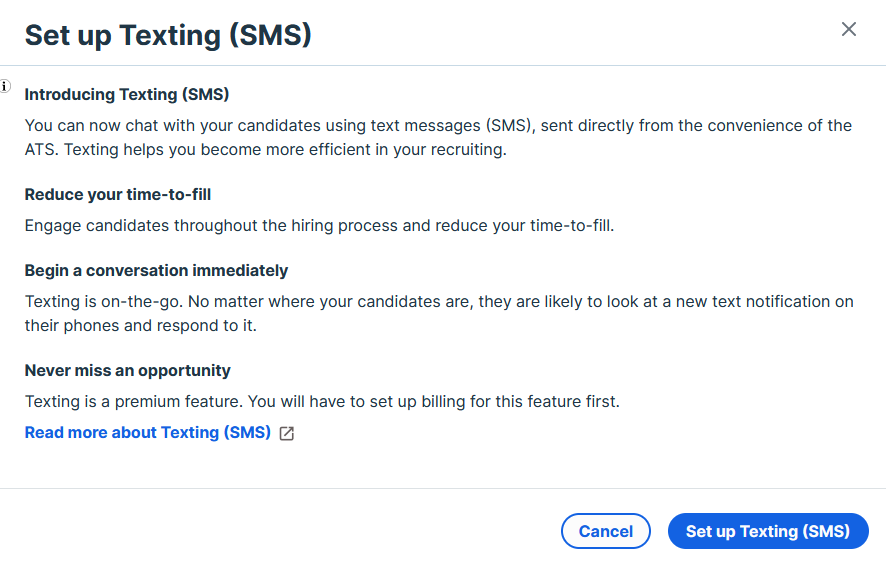Select the Never miss an opportunity heading
This screenshot has width=886, height=564.
128,370
